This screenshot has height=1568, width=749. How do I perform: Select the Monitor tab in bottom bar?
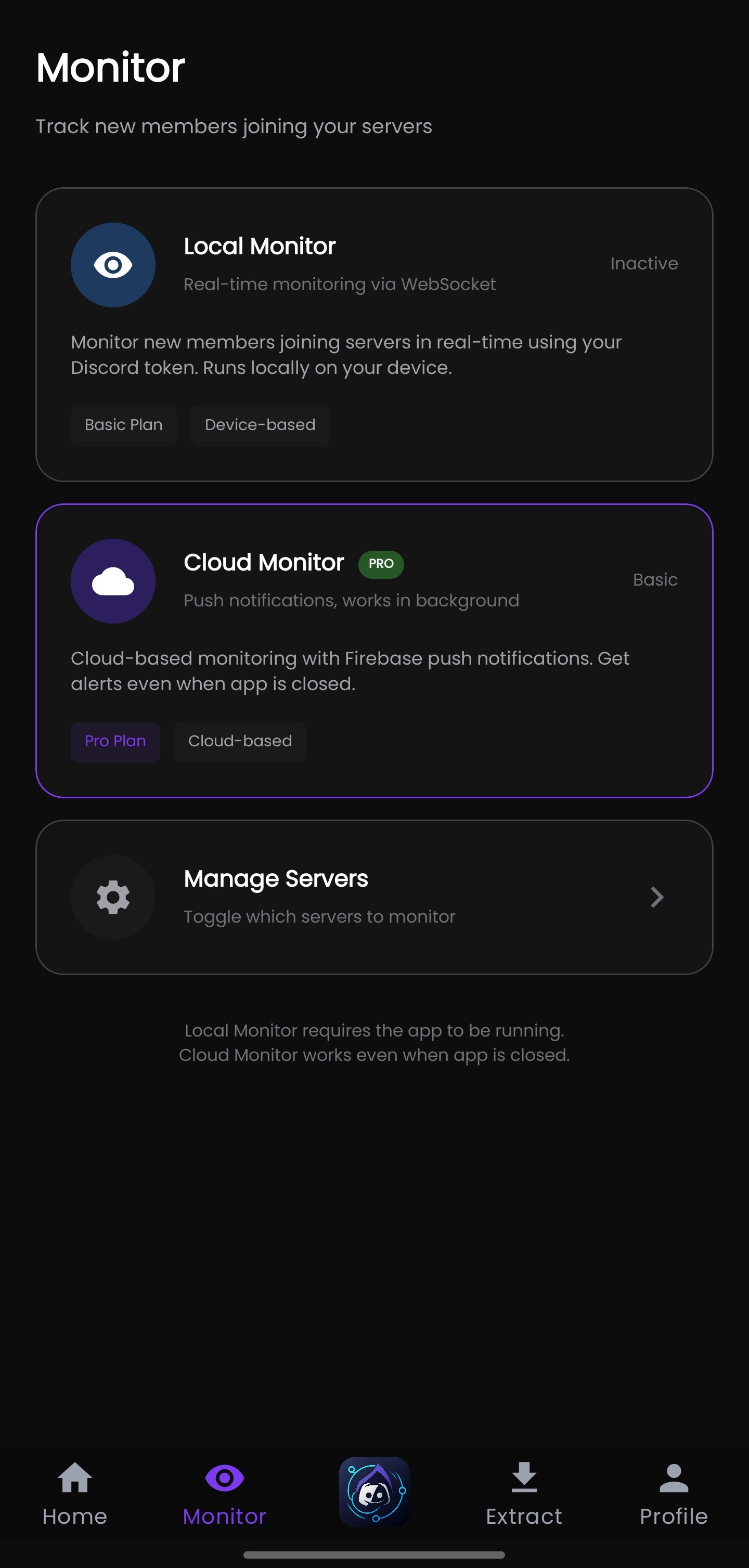click(225, 1494)
